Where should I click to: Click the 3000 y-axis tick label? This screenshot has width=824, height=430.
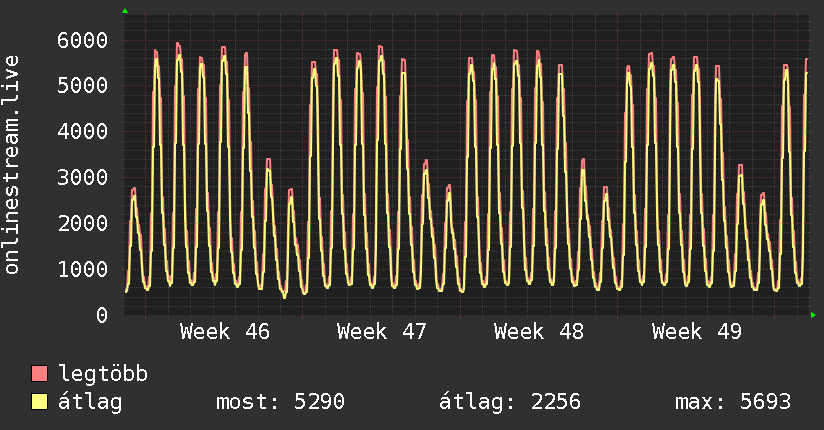click(83, 177)
